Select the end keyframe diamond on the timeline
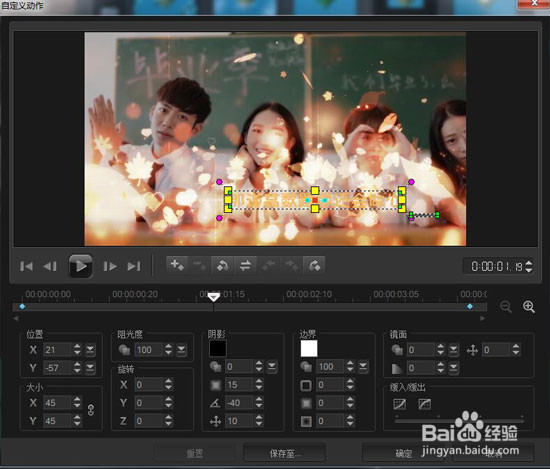 470,307
